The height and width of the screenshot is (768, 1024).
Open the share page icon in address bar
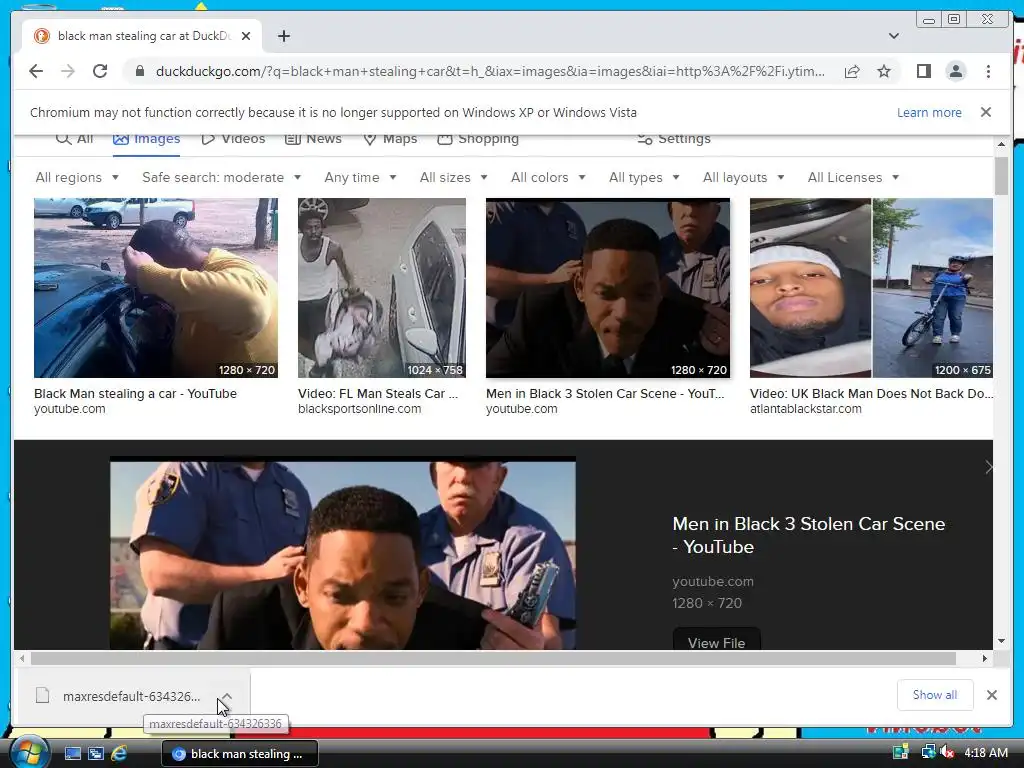852,71
